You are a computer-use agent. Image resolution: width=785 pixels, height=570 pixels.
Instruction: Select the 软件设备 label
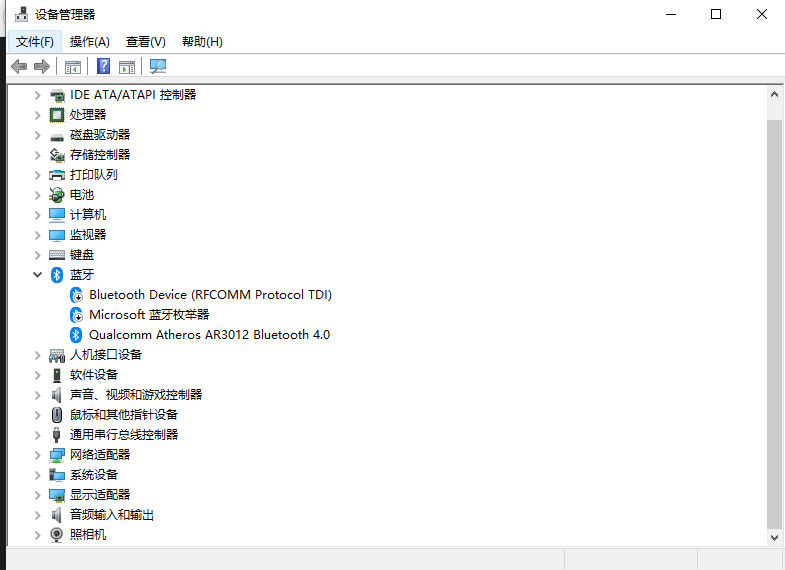[x=94, y=375]
